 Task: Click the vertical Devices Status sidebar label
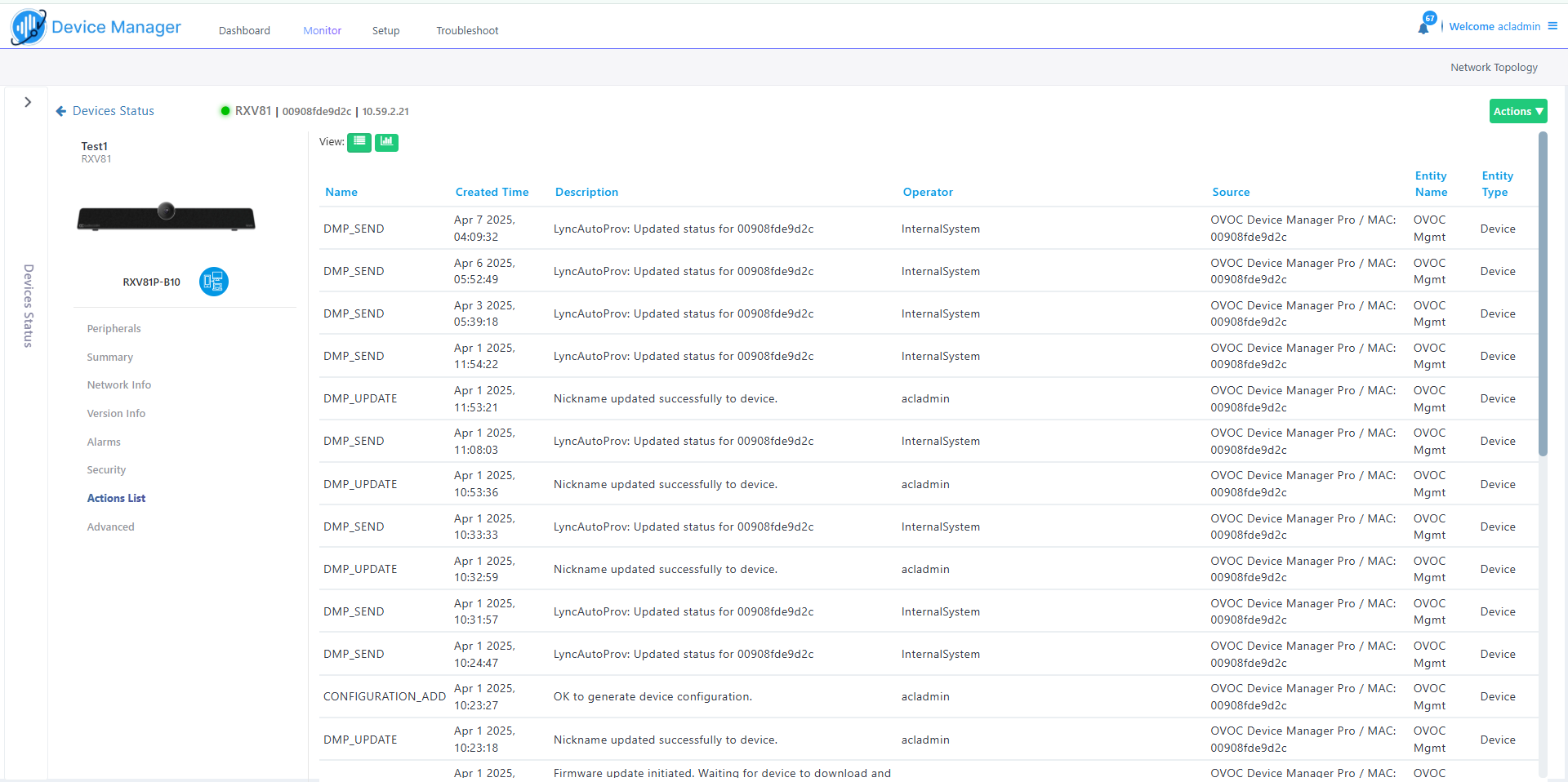tap(28, 306)
